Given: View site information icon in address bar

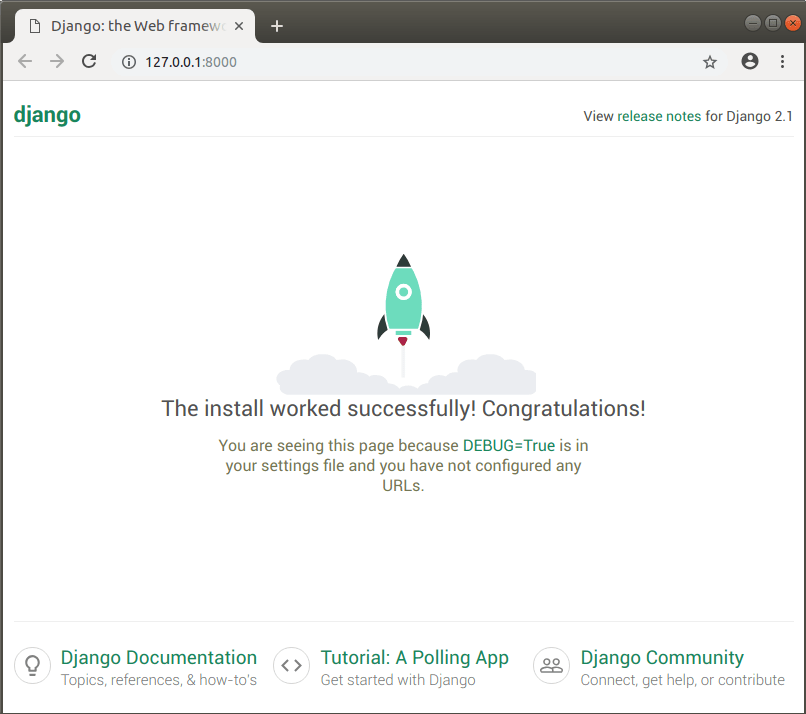Looking at the screenshot, I should coord(129,62).
